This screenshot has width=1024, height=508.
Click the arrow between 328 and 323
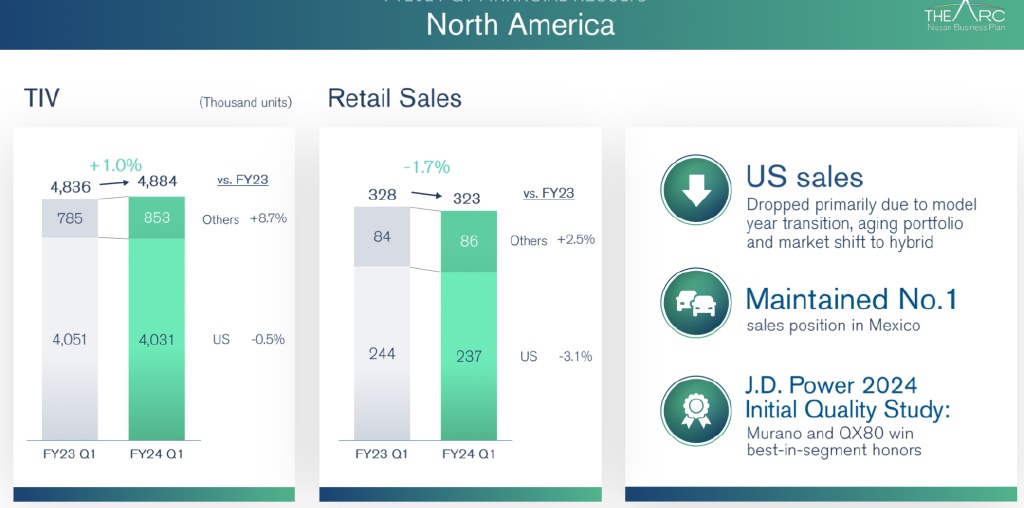pos(425,196)
